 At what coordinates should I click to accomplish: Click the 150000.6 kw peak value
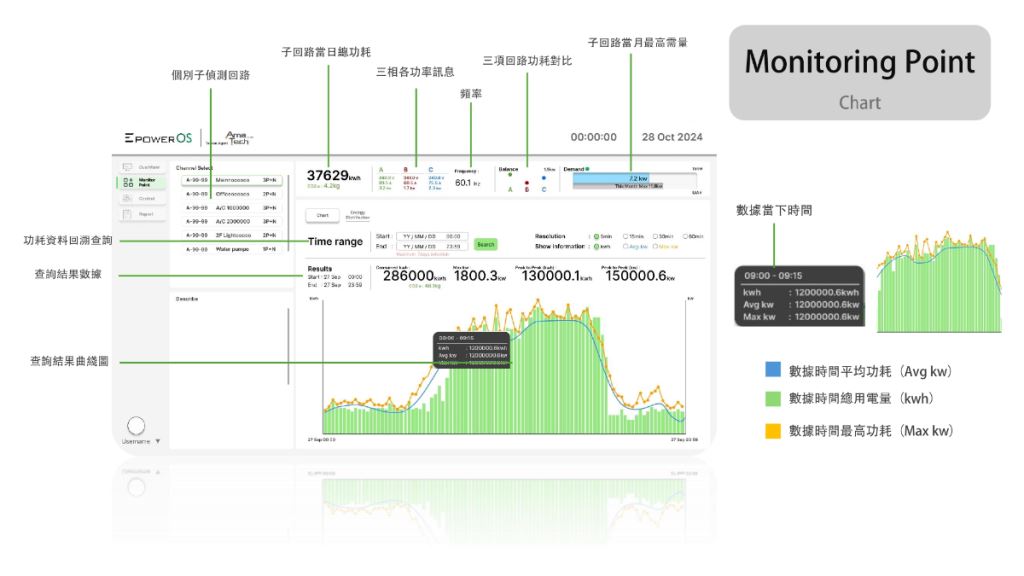(x=639, y=276)
